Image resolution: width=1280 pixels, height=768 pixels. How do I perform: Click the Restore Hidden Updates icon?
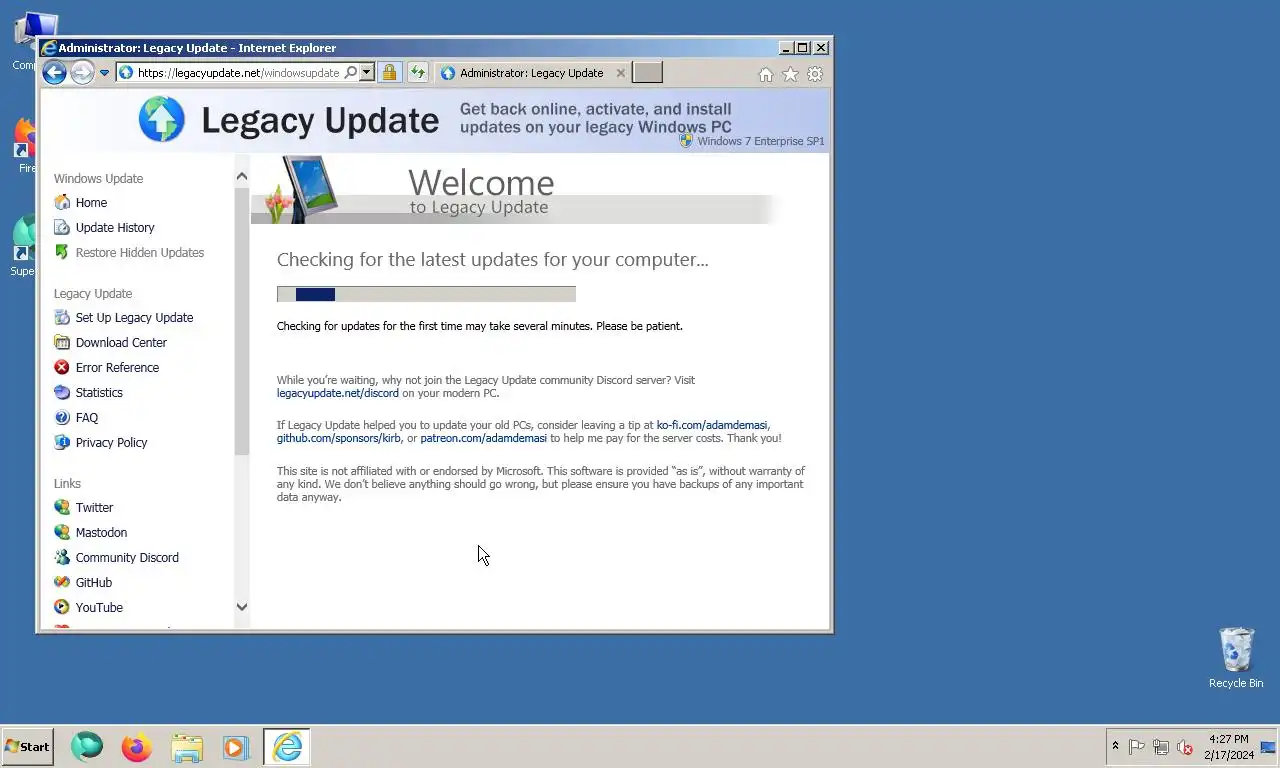tap(62, 252)
